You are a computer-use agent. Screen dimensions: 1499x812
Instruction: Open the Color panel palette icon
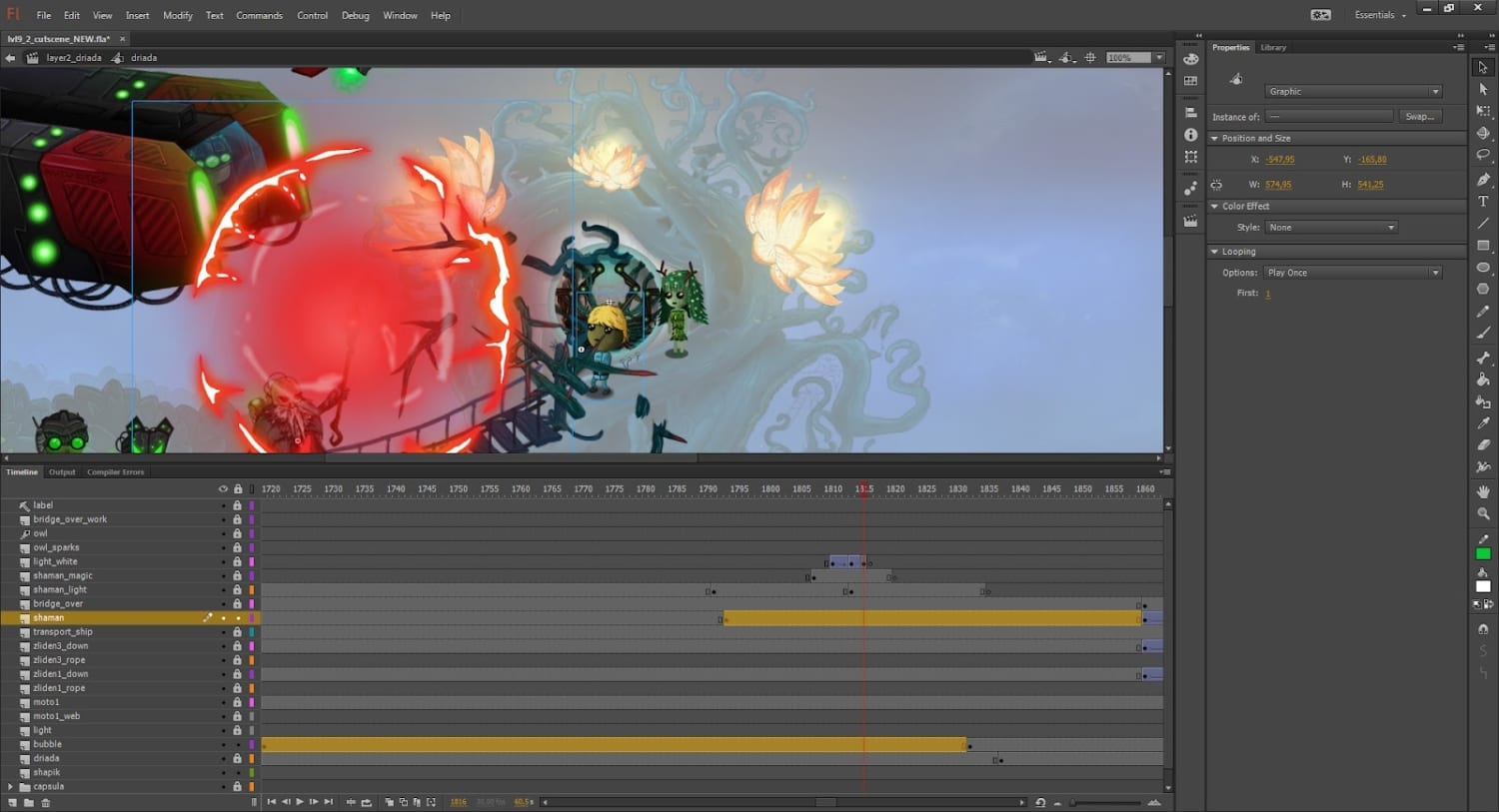1190,59
